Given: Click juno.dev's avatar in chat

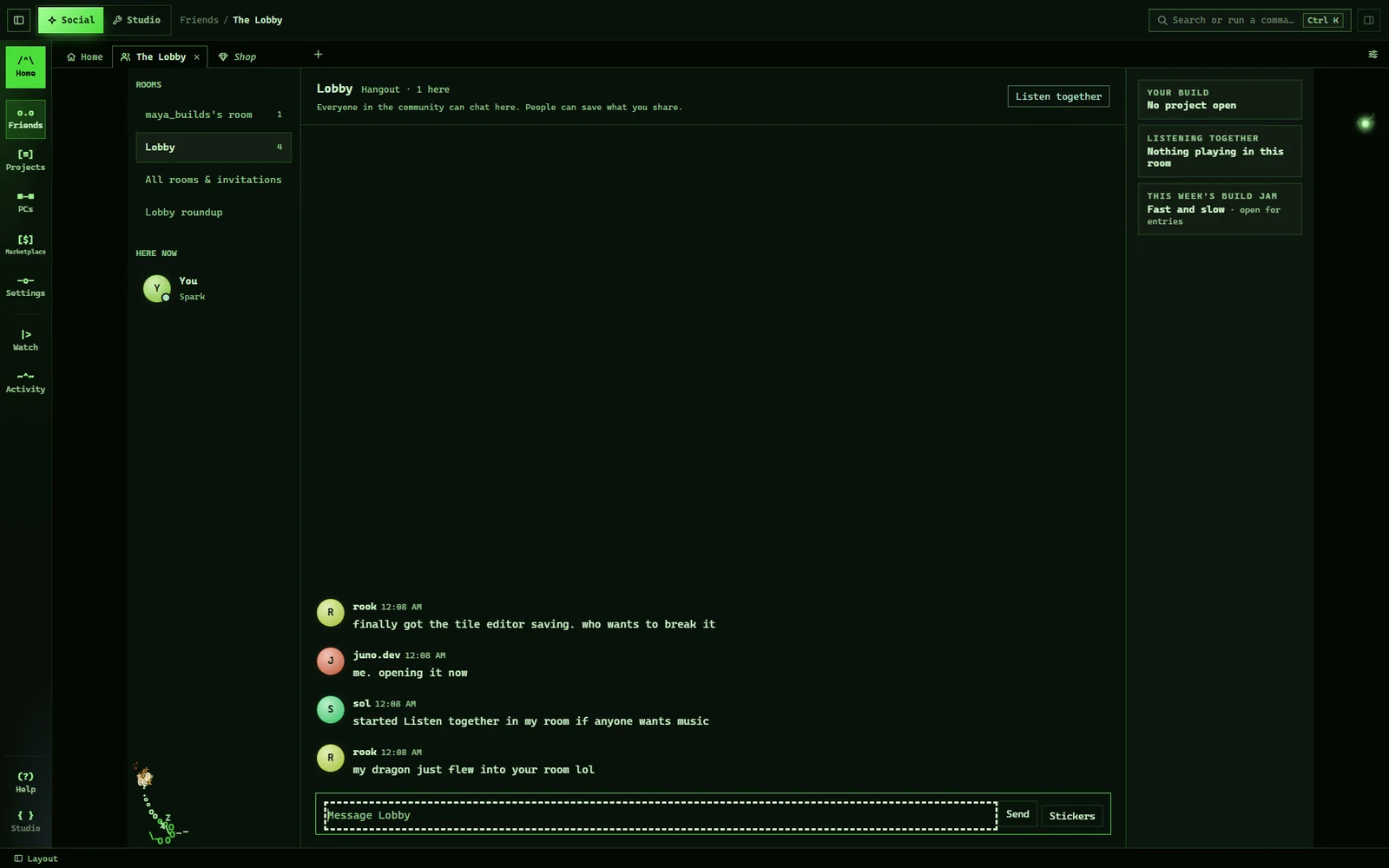Looking at the screenshot, I should pyautogui.click(x=330, y=661).
